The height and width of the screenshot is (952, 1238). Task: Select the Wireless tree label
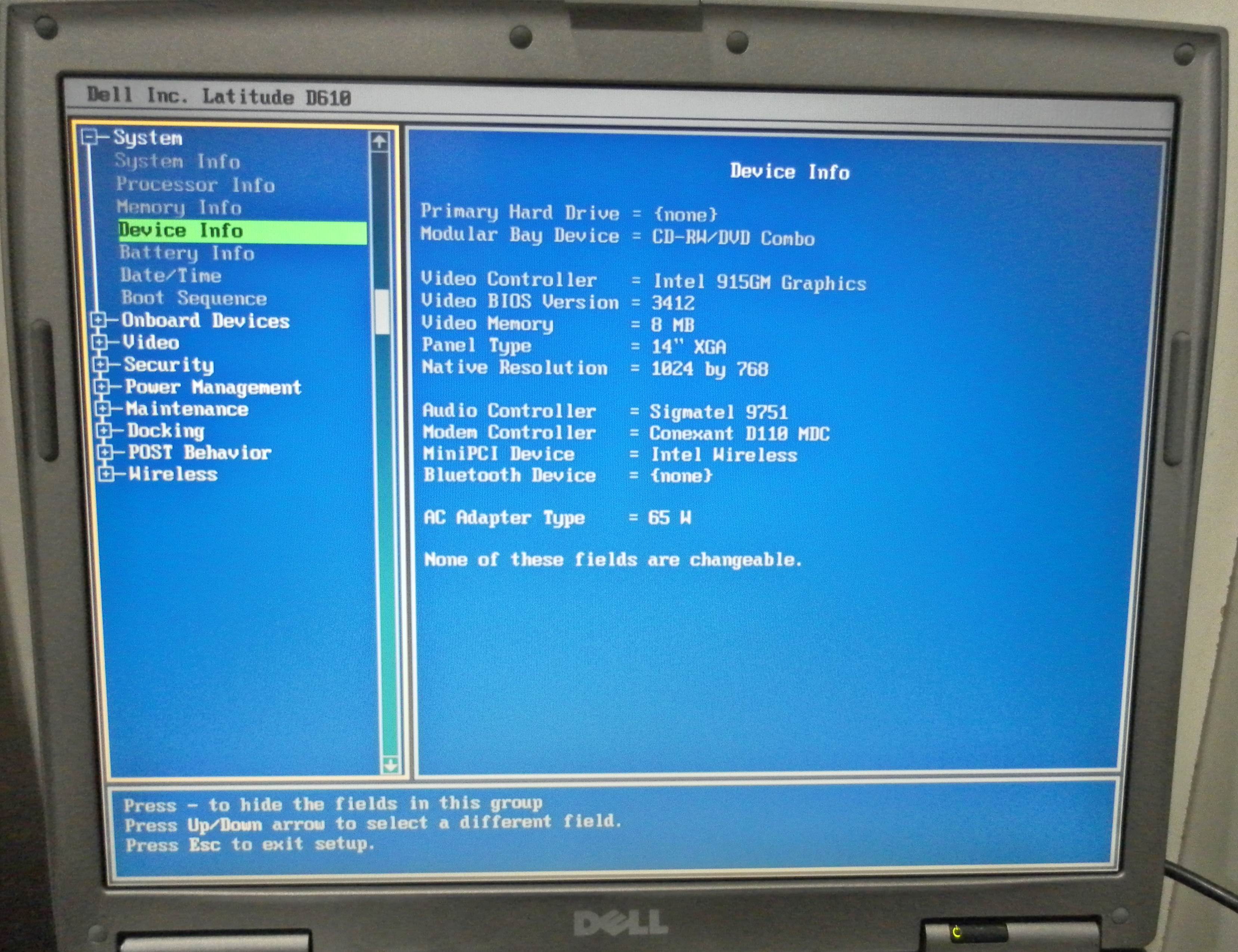(173, 474)
